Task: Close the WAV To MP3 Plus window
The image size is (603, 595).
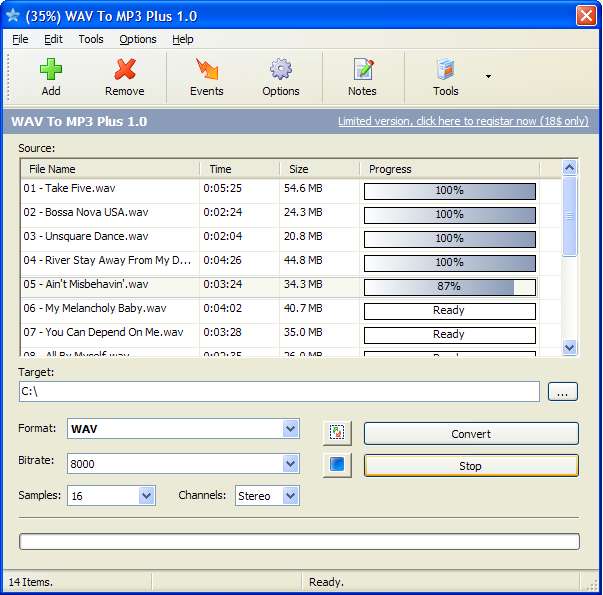Action: coord(586,16)
